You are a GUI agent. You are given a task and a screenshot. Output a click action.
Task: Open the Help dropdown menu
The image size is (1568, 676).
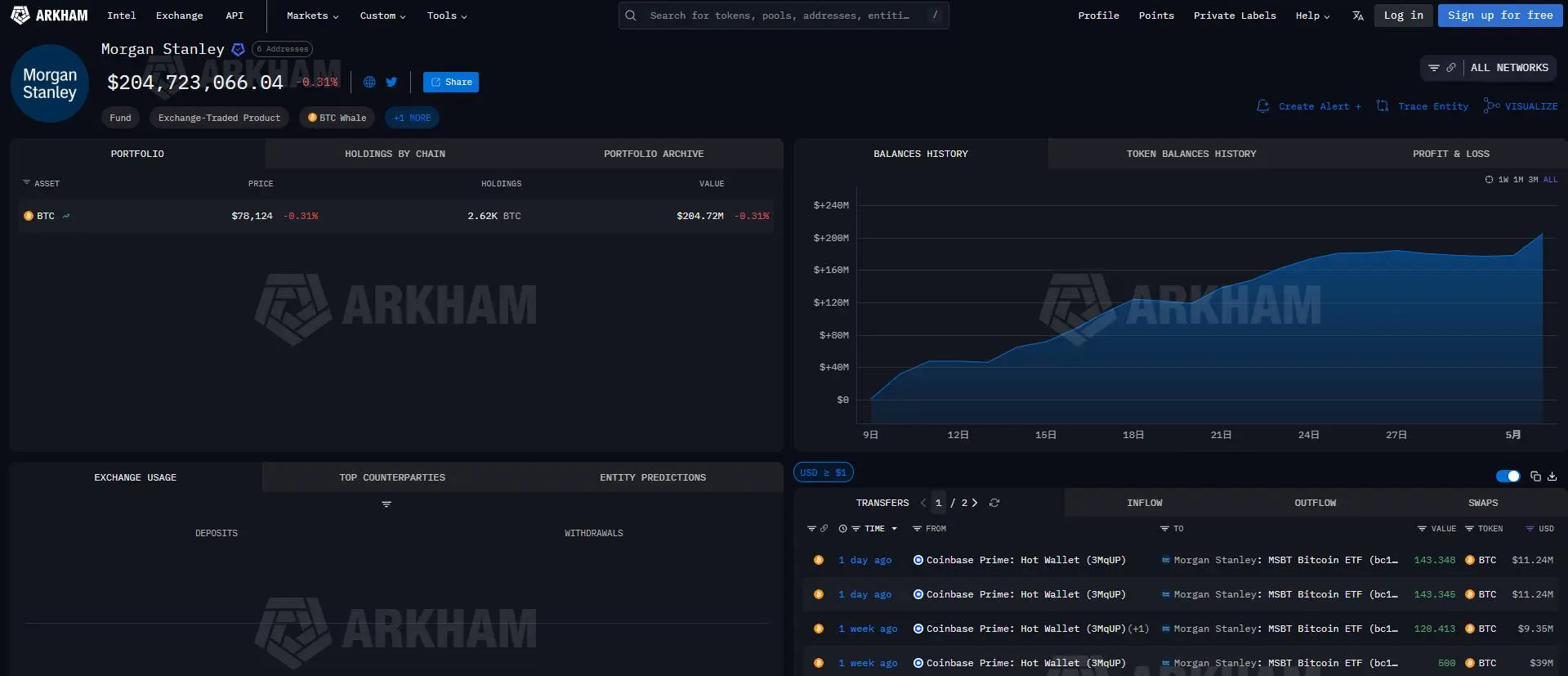point(1312,16)
